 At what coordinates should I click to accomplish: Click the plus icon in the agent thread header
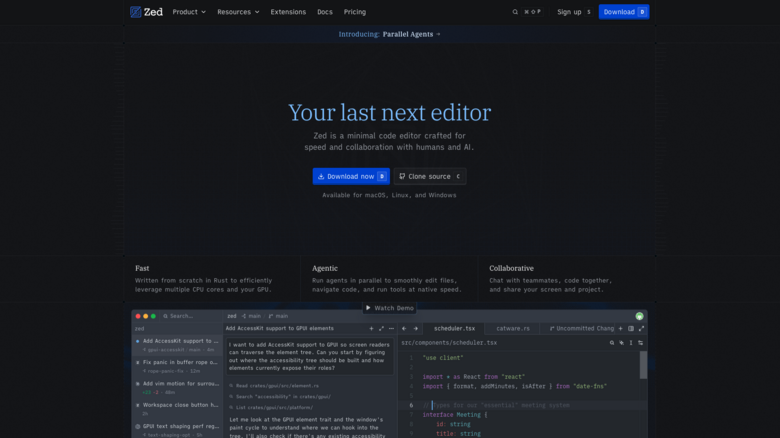371,328
